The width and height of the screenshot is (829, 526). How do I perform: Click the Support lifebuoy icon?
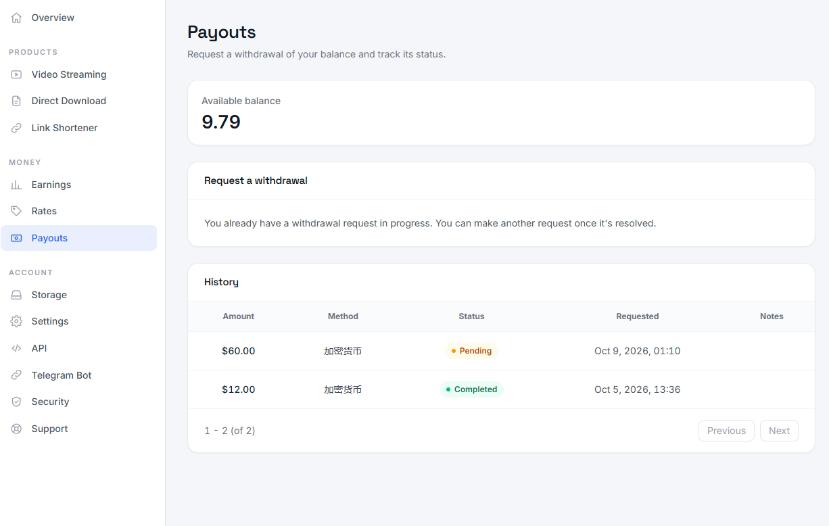[16, 429]
